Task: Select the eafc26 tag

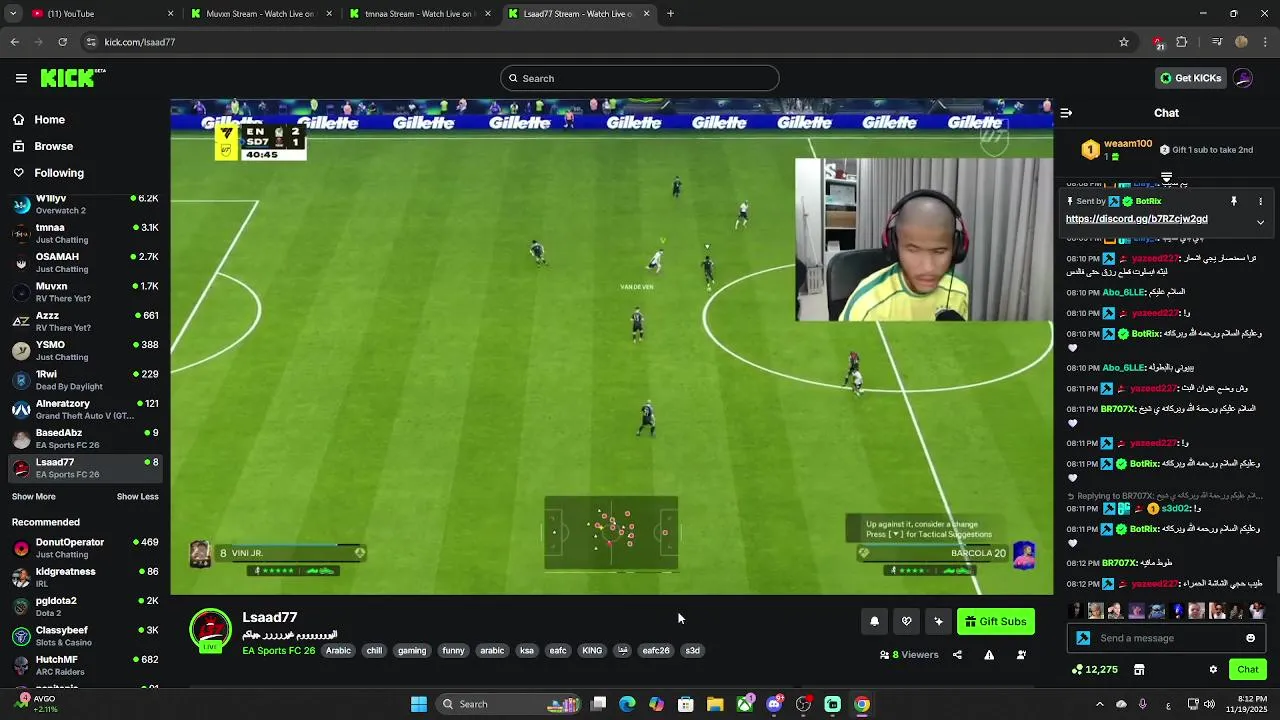Action: pos(656,651)
